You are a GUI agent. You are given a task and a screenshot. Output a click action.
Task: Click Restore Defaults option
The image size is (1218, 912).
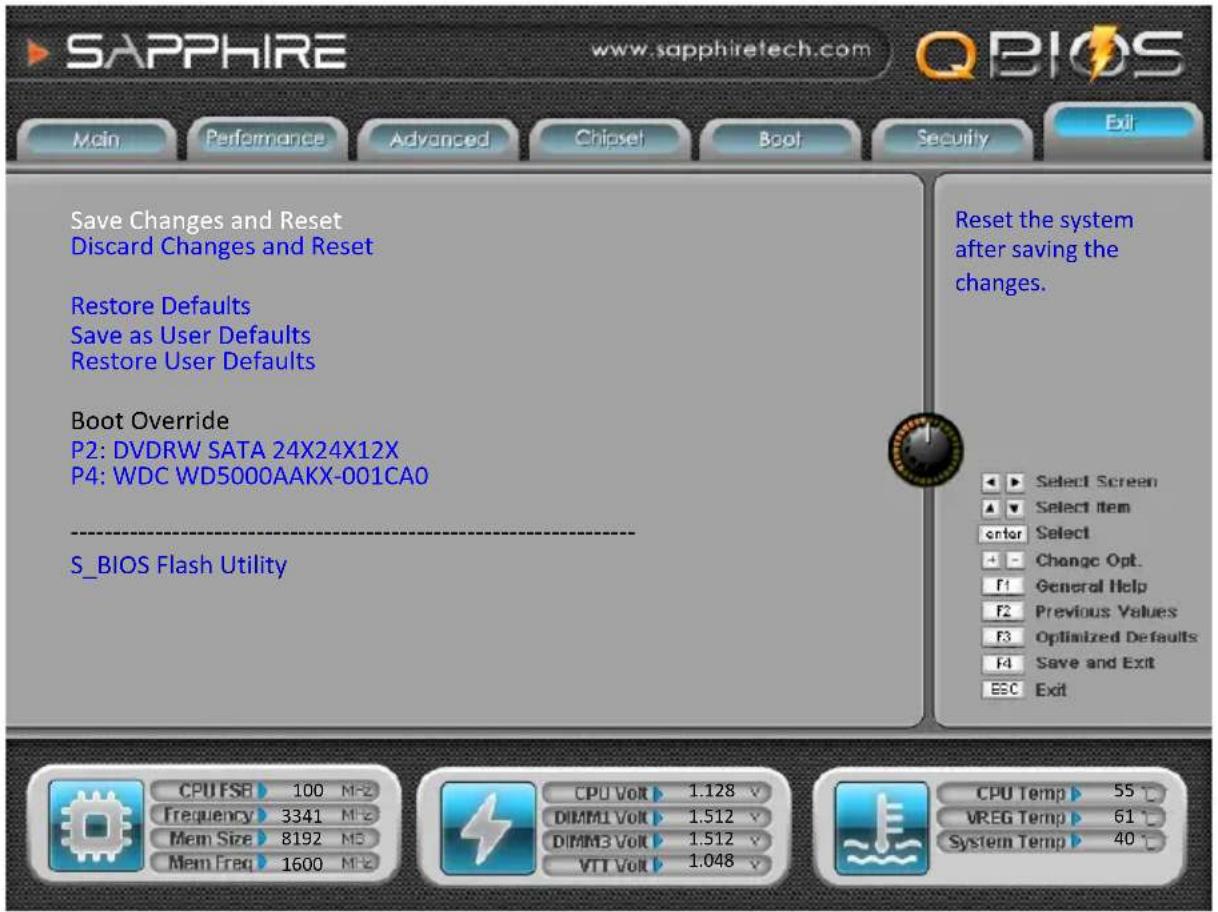coord(160,305)
